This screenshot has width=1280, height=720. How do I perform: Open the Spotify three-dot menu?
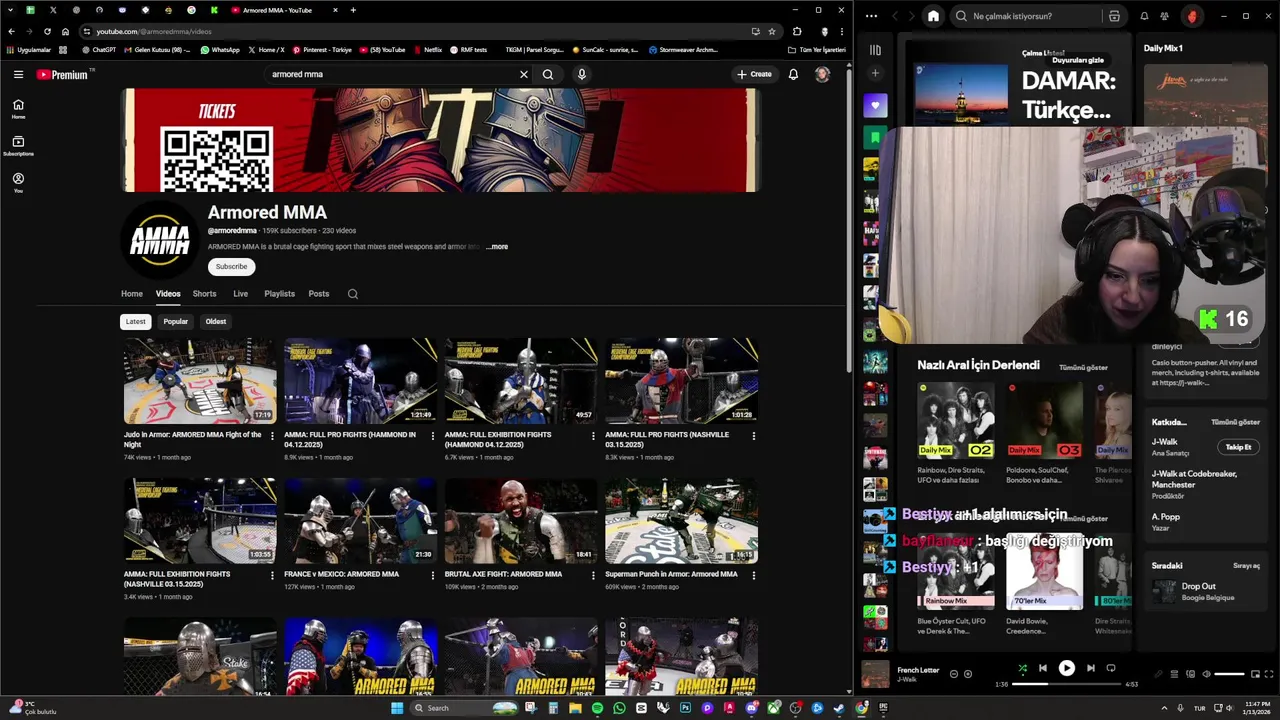tap(872, 16)
